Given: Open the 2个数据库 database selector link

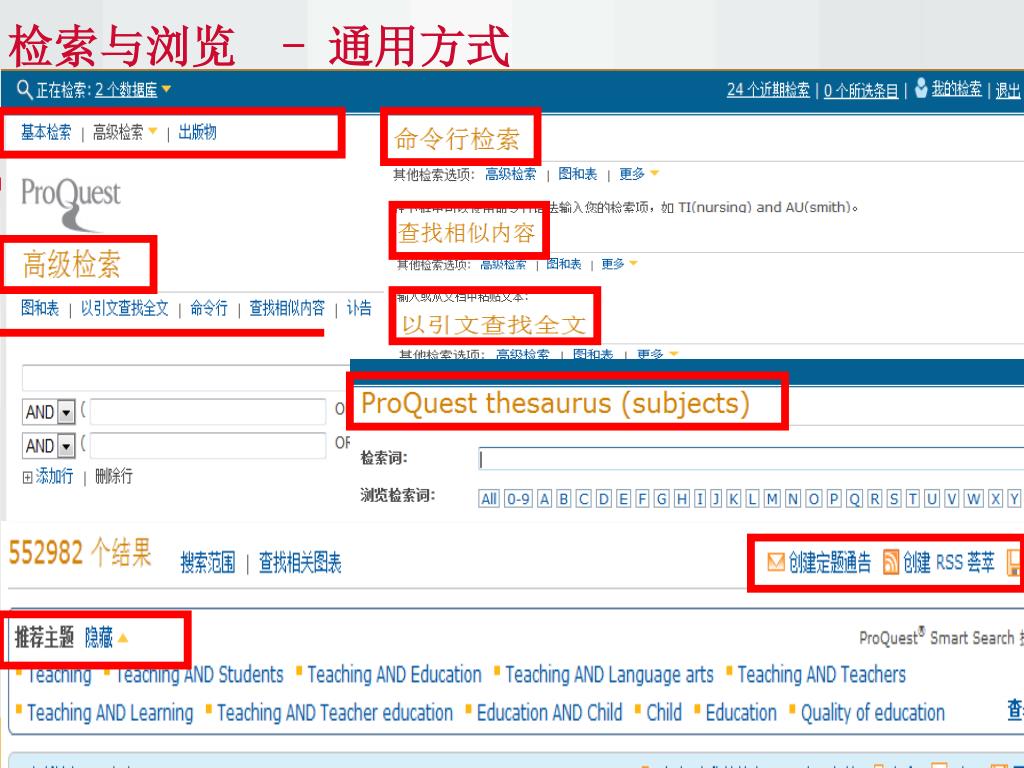Looking at the screenshot, I should click(x=126, y=89).
